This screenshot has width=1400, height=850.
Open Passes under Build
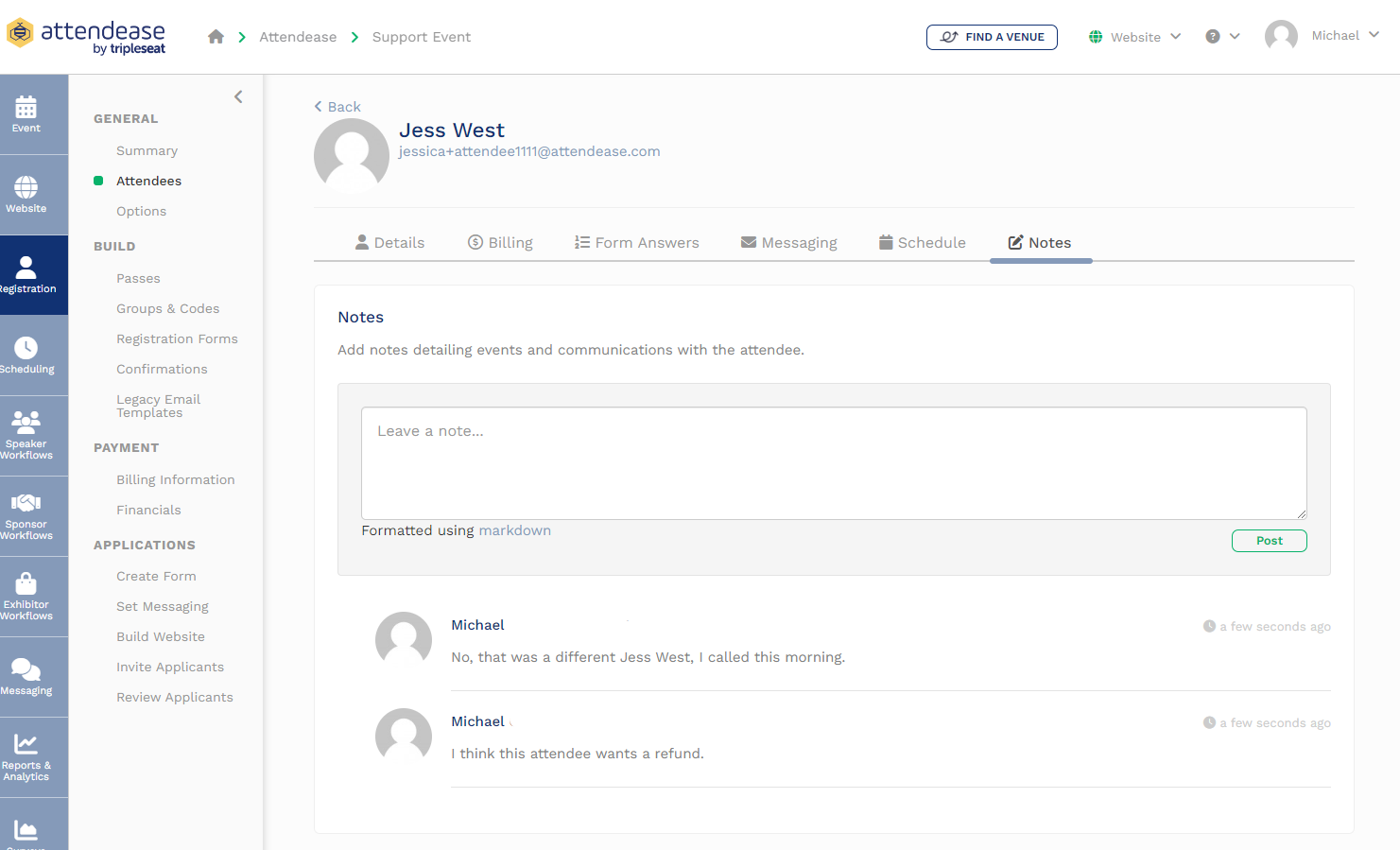coord(138,278)
